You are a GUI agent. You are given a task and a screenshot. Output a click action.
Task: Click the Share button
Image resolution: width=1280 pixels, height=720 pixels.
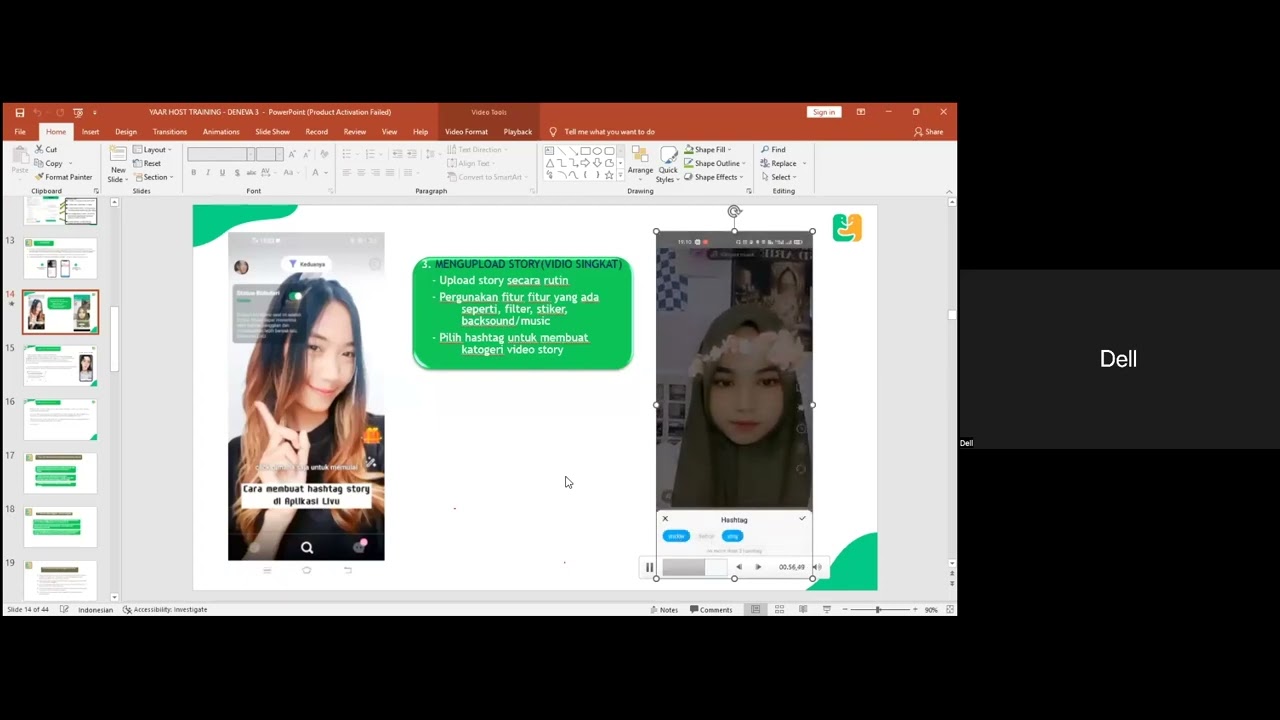click(x=928, y=131)
